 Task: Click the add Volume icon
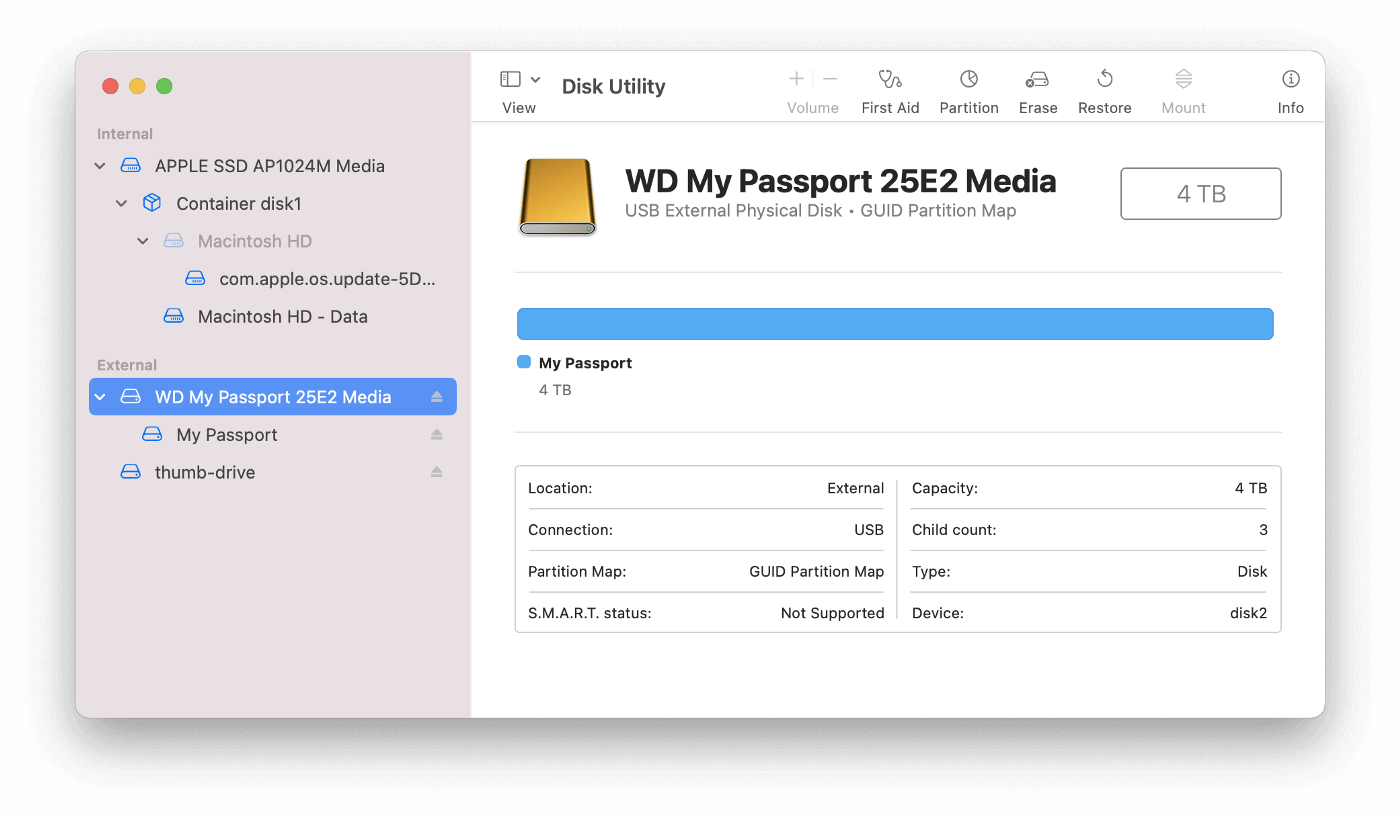[796, 78]
